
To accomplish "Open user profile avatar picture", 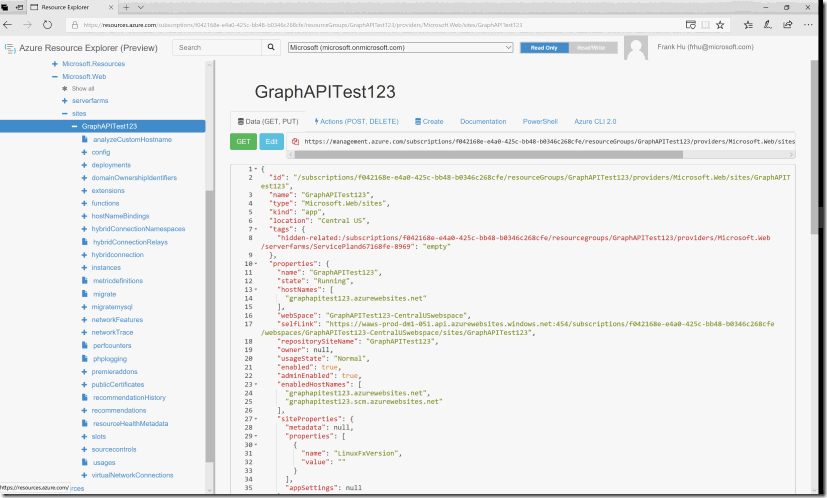I will pyautogui.click(x=636, y=48).
